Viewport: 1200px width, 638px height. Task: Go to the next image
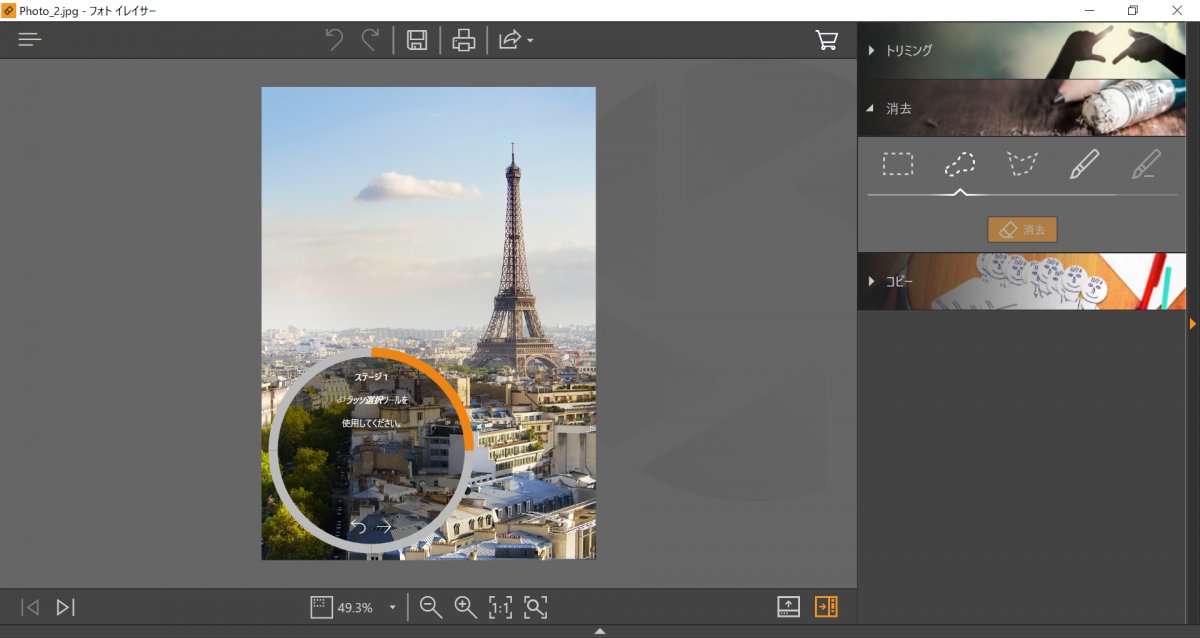tap(65, 607)
